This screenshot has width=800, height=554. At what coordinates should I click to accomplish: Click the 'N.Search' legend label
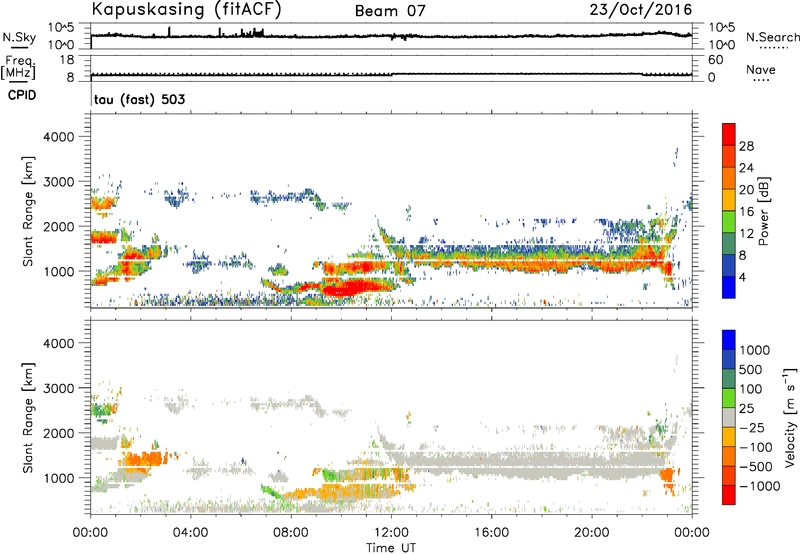772,37
